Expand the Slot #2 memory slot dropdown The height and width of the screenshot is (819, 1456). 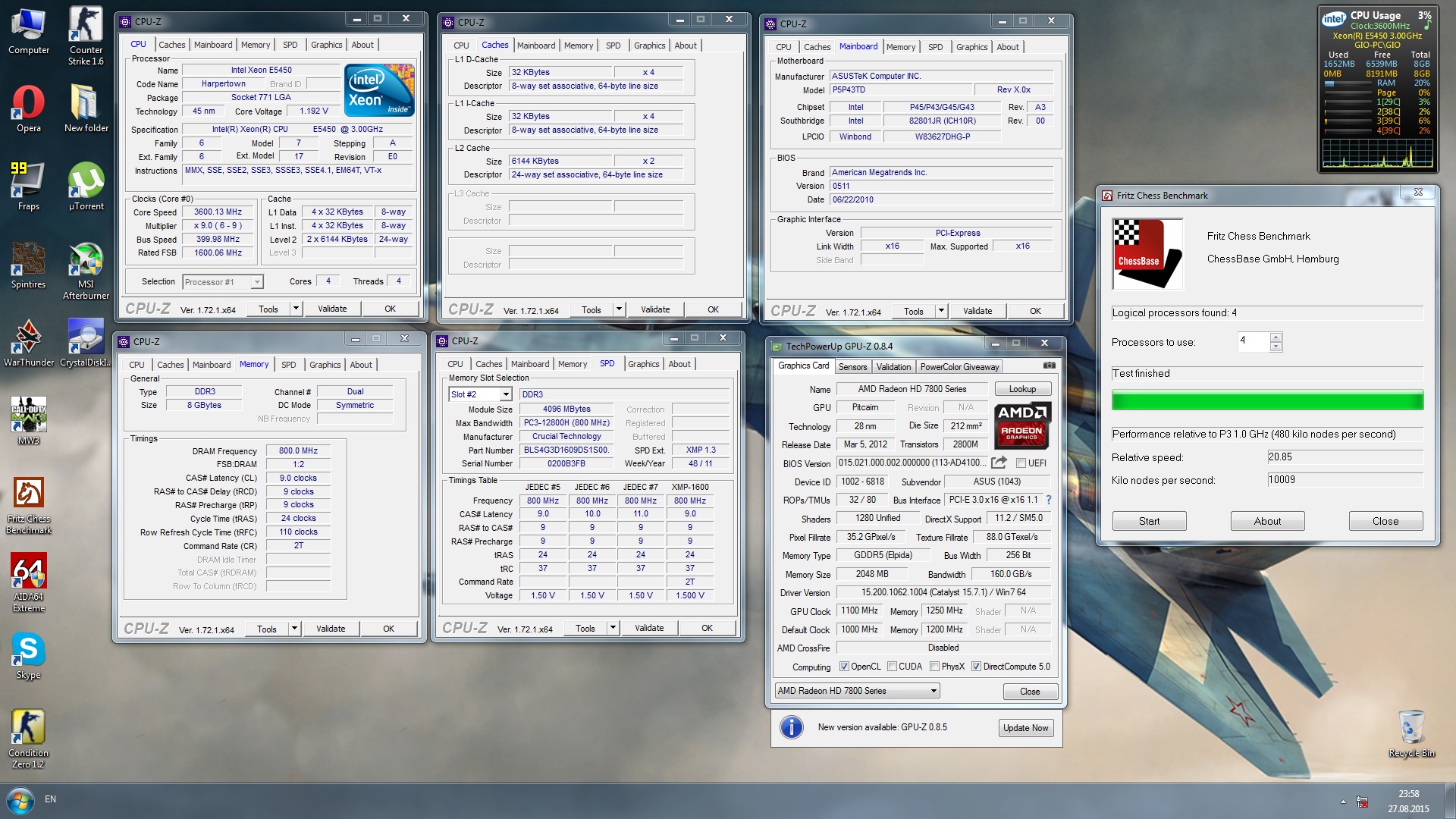point(506,394)
